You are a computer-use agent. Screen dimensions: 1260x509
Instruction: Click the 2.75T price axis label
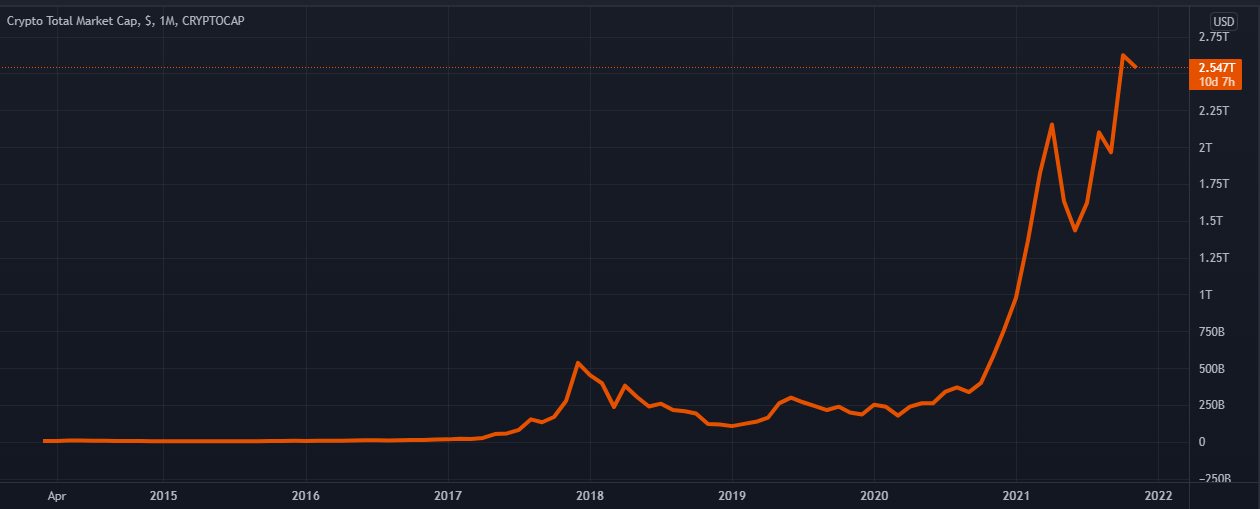1213,37
